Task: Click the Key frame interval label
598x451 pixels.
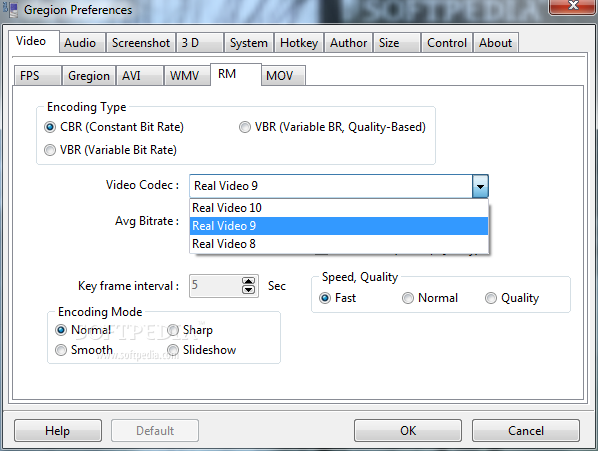Action: coord(129,286)
